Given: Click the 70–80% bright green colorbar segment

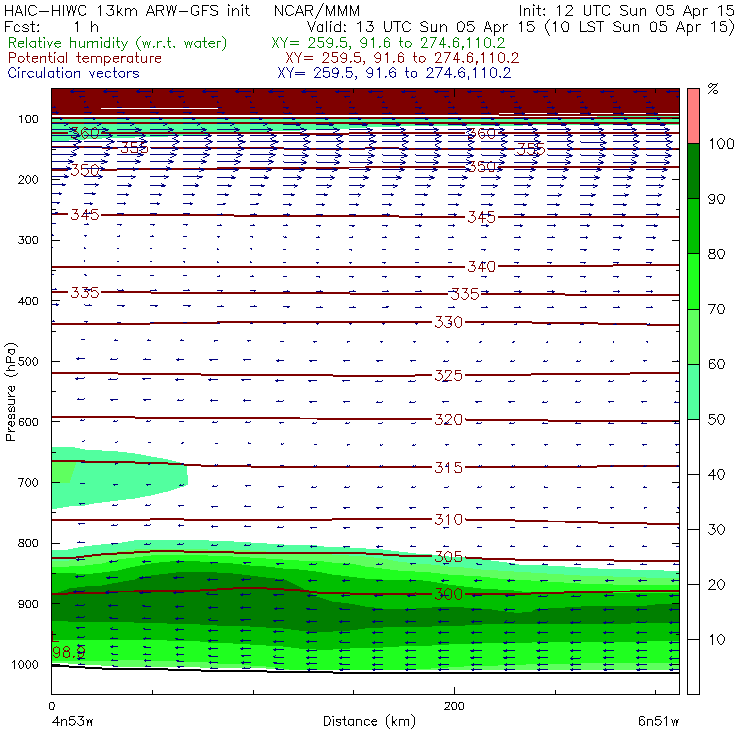Looking at the screenshot, I should pyautogui.click(x=693, y=281).
